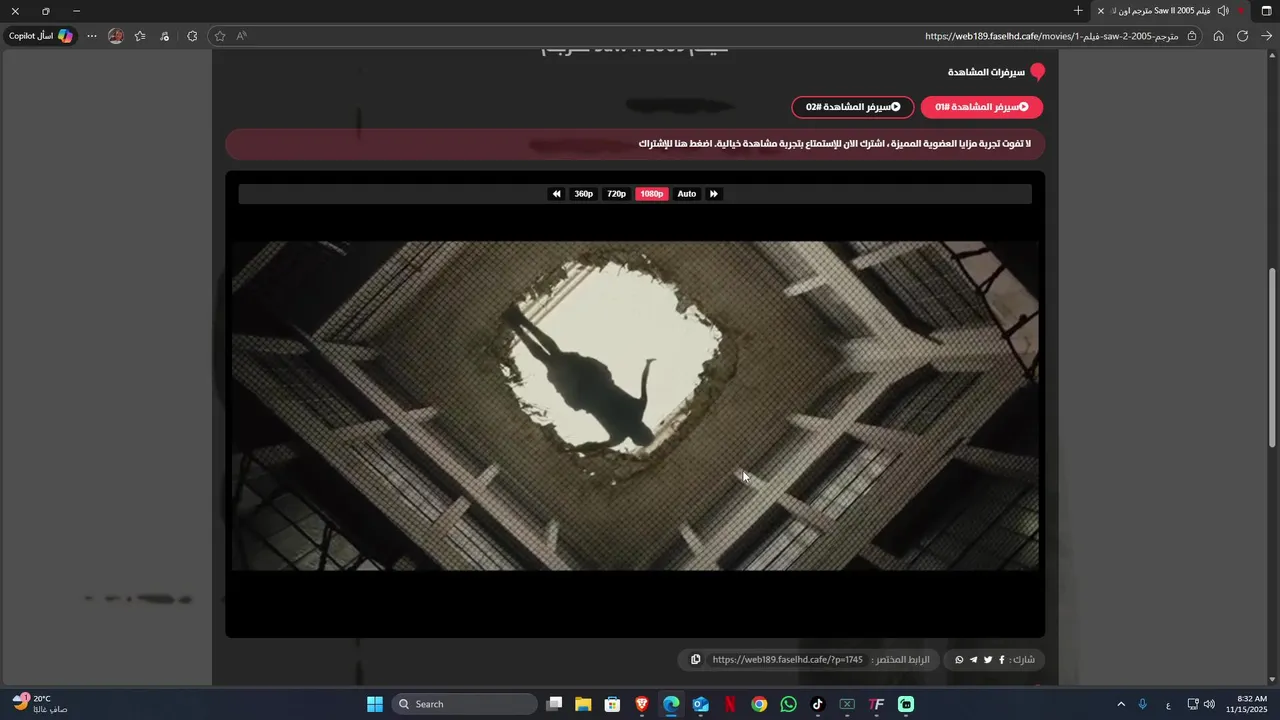Close the Saw II 2005 tab
This screenshot has width=1280, height=720.
1101,11
